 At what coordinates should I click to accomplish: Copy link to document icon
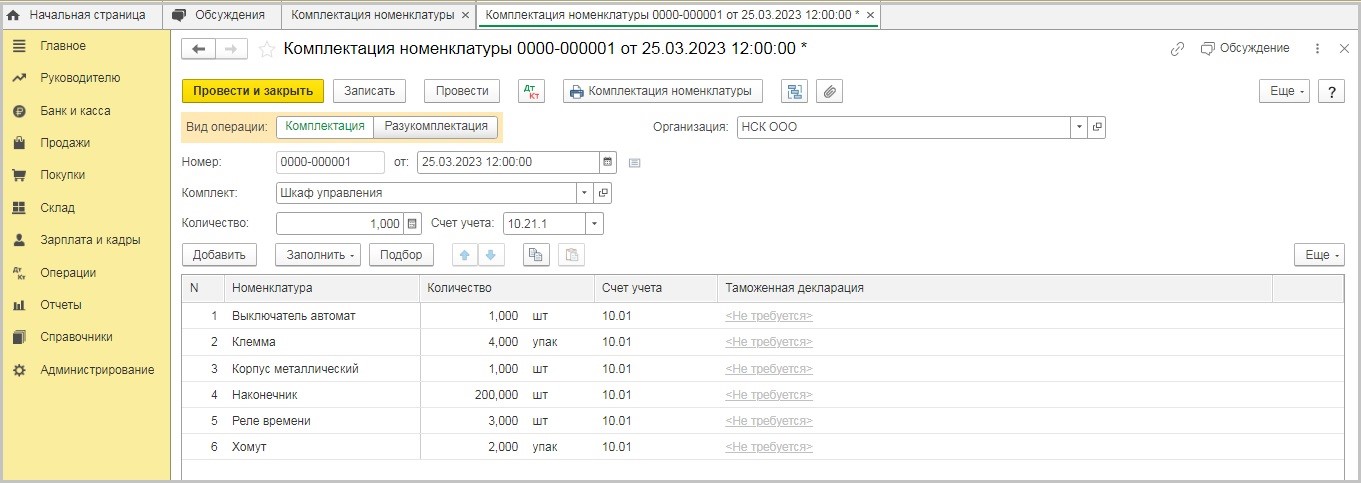pos(1177,49)
